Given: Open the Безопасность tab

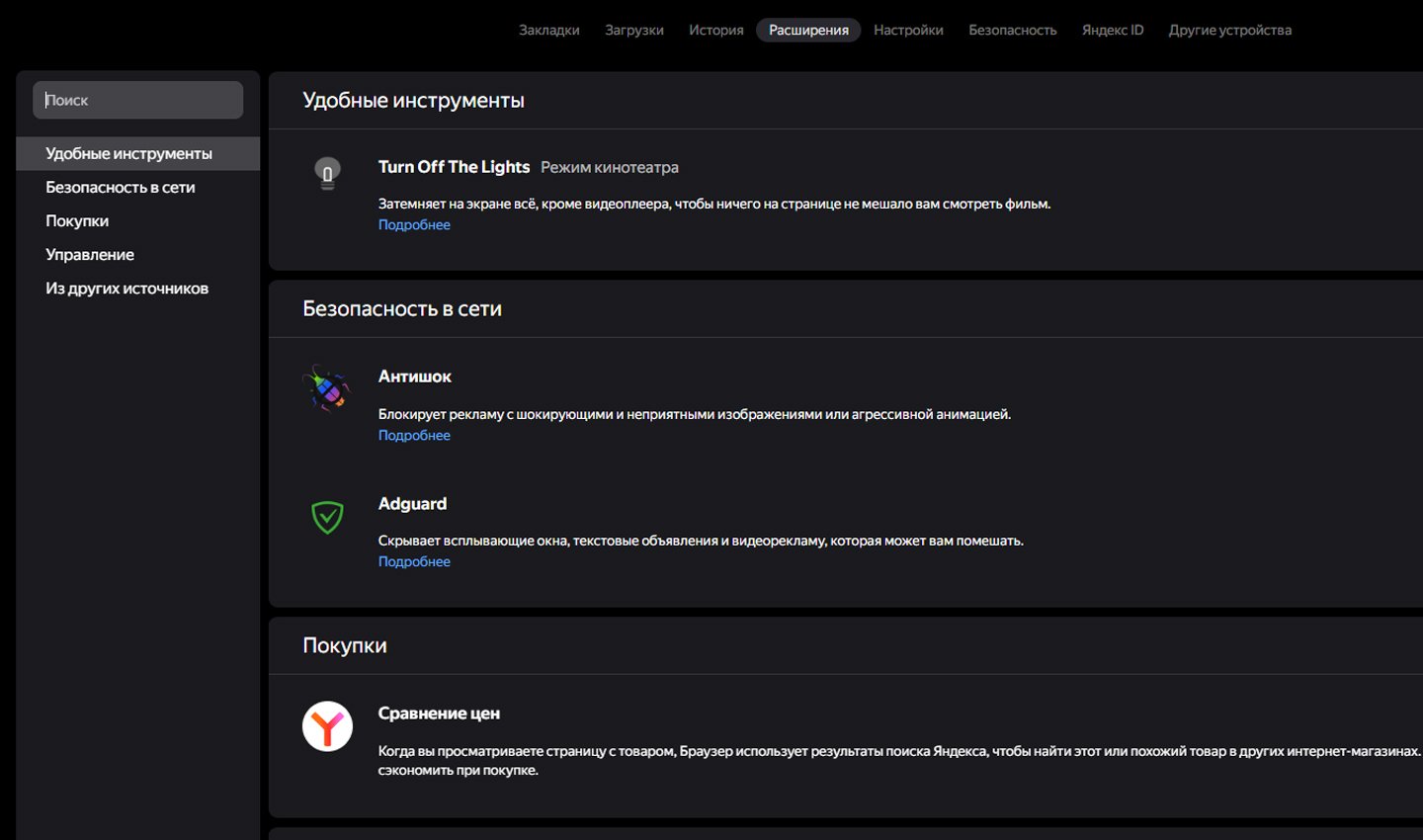Looking at the screenshot, I should click(x=1013, y=30).
